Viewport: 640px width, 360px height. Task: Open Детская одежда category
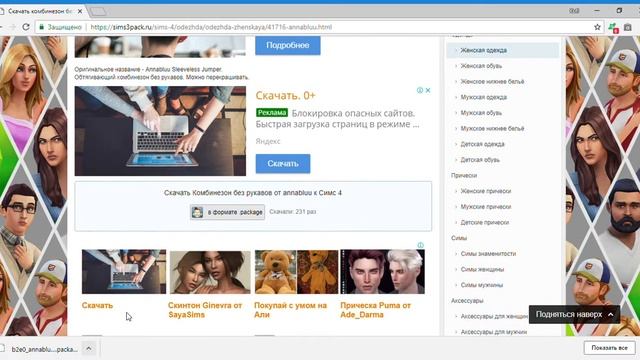pyautogui.click(x=482, y=144)
